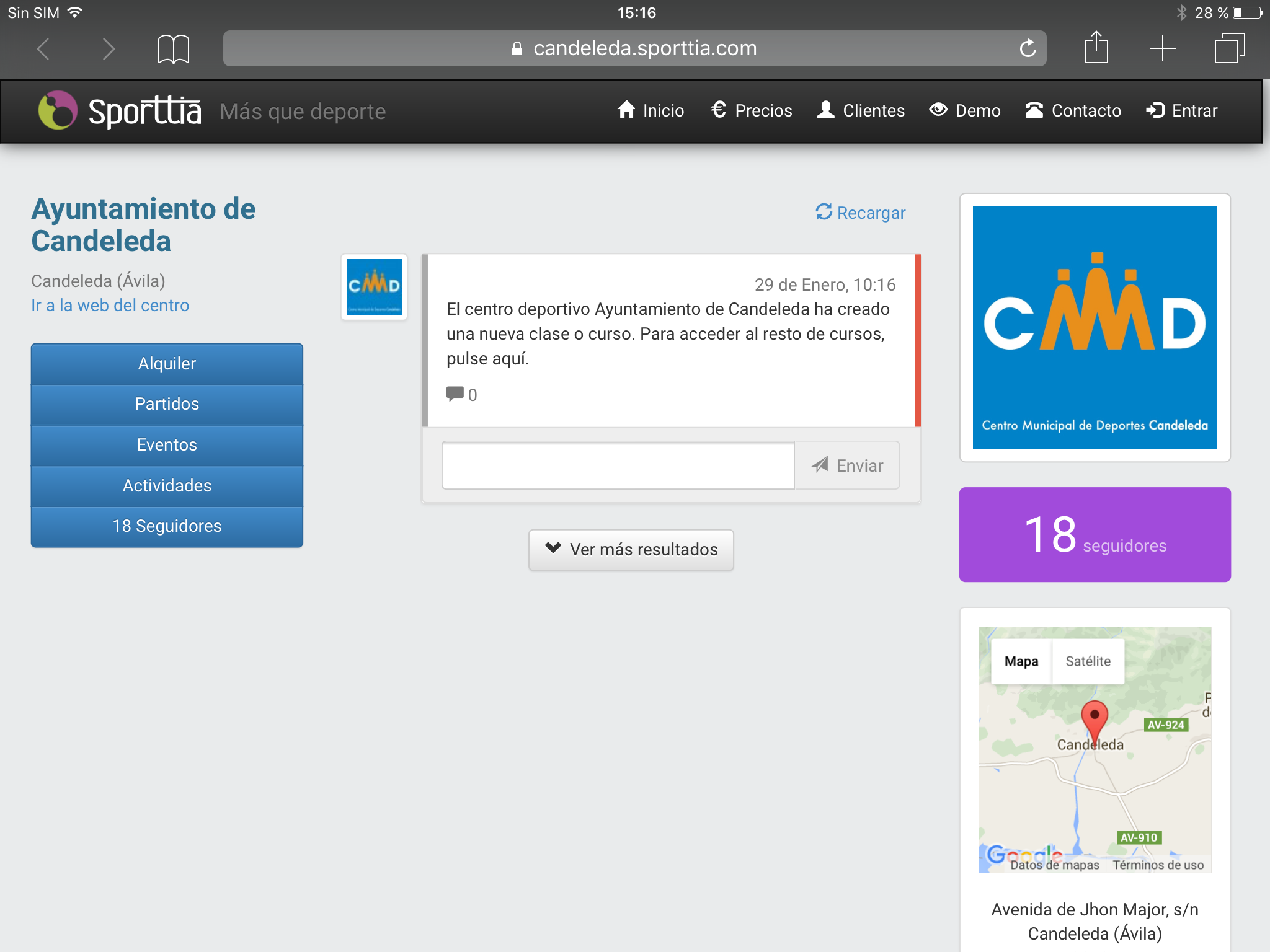Screen dimensions: 1270x952
Task: Switch map to Satélite view
Action: pos(1088,661)
